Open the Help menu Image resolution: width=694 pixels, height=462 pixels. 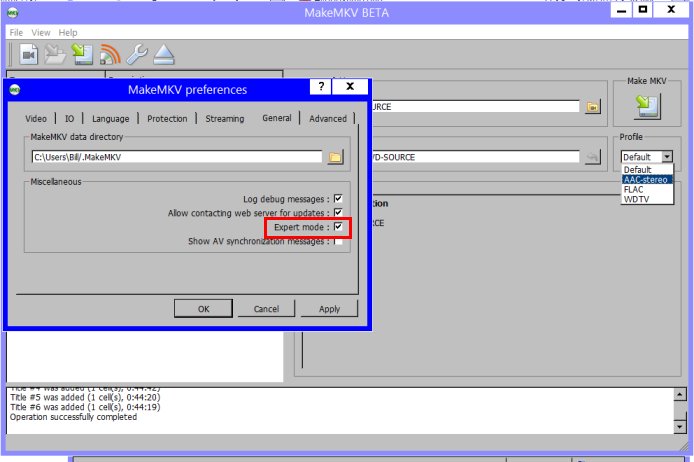(68, 32)
